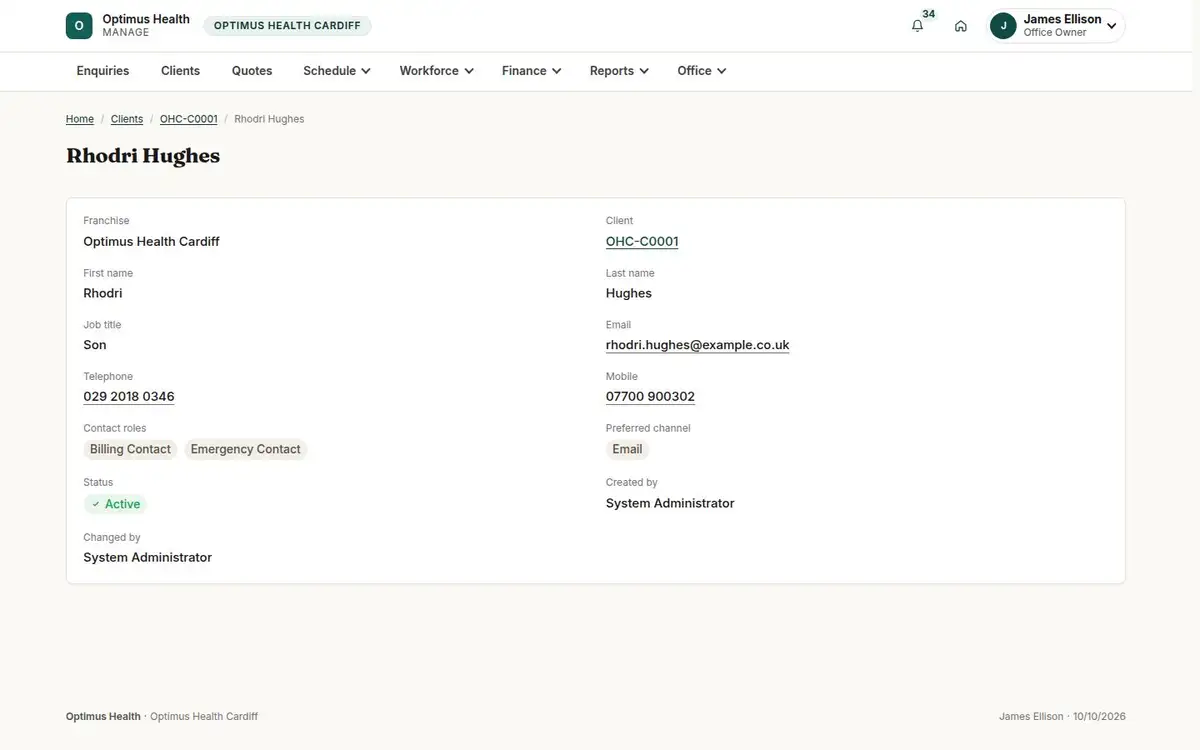Screen dimensions: 1200x750
Task: Click the home icon in header
Action: [960, 26]
